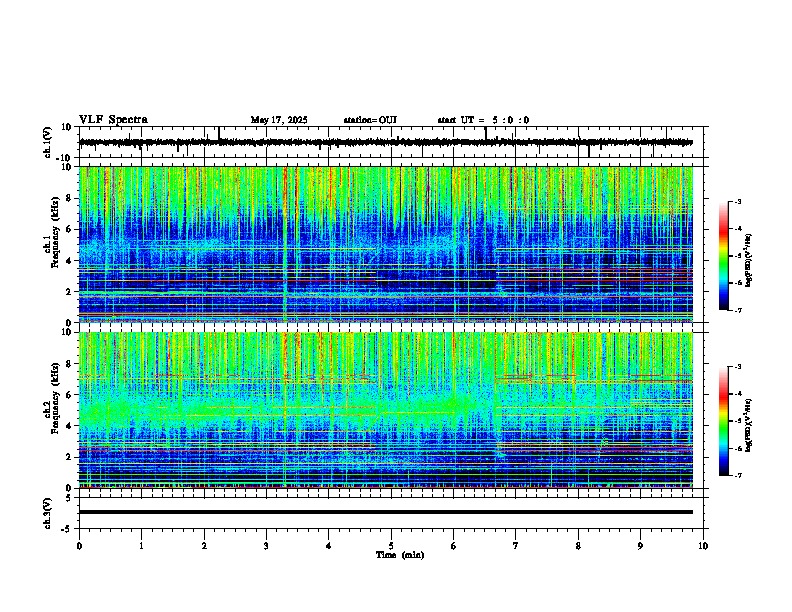This screenshot has height=612, width=792.
Task: Click the "4" kHz tick of ch.1 spectrogram
Action: point(70,261)
